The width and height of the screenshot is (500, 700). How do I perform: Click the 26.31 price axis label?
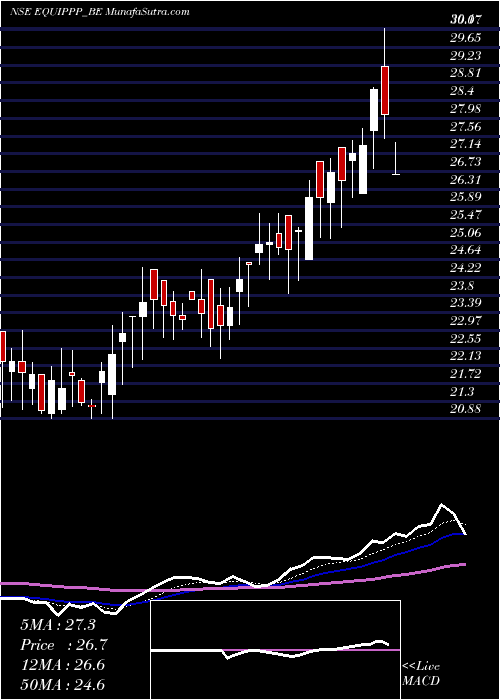click(x=465, y=179)
